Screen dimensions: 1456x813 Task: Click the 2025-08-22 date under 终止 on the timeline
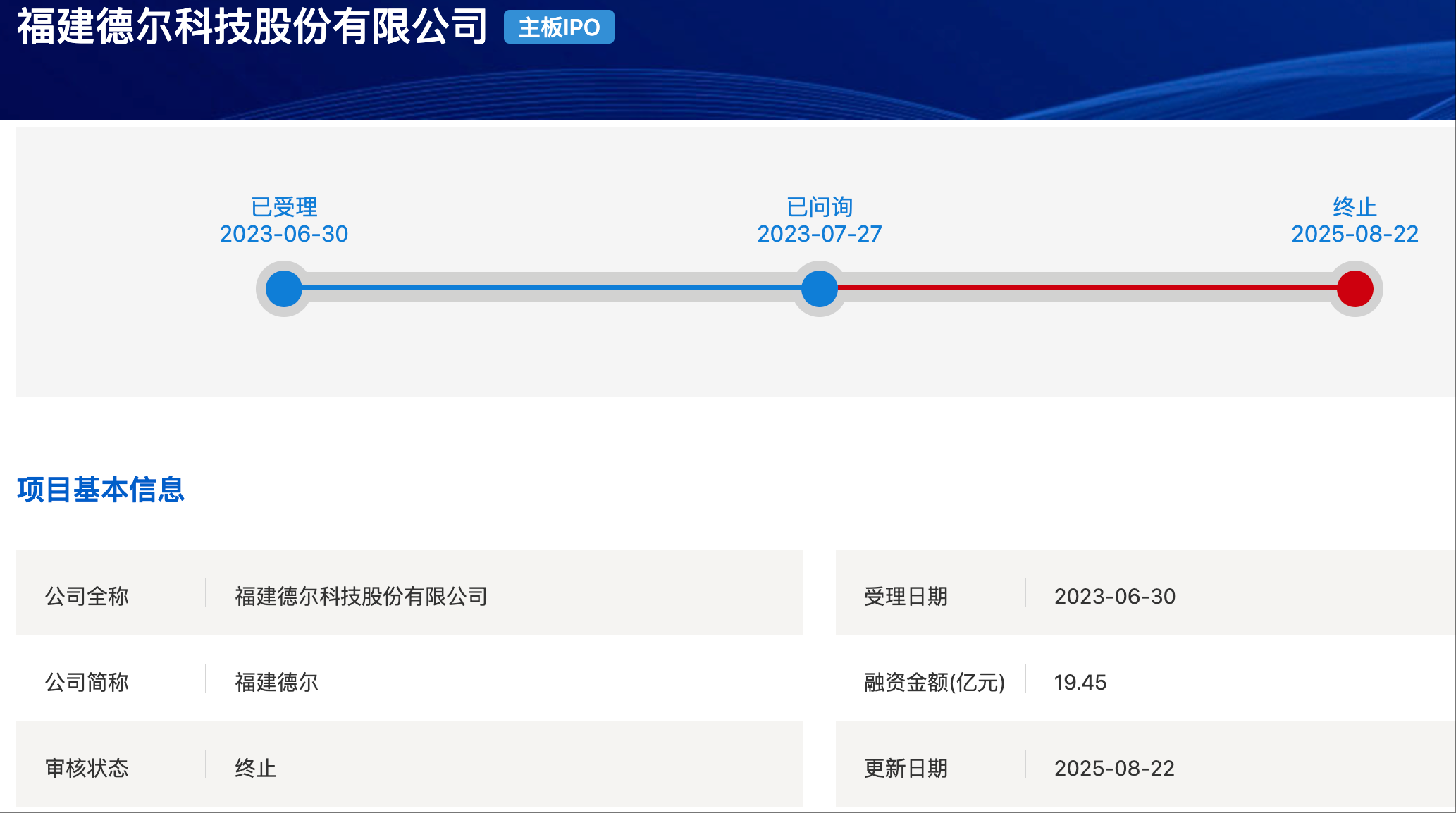click(x=1355, y=234)
